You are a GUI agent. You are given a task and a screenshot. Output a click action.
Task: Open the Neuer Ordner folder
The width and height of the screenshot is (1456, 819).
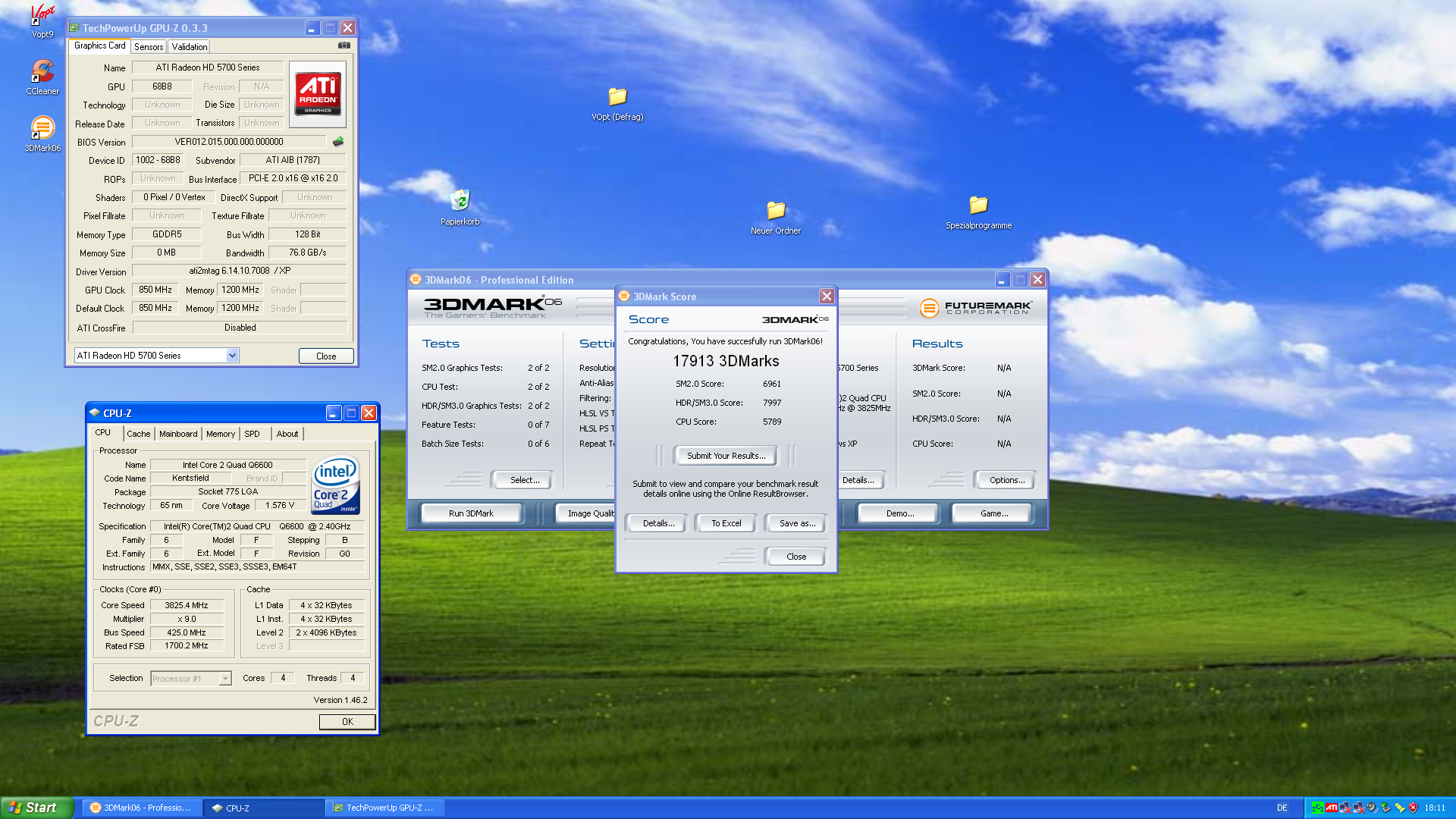point(775,211)
